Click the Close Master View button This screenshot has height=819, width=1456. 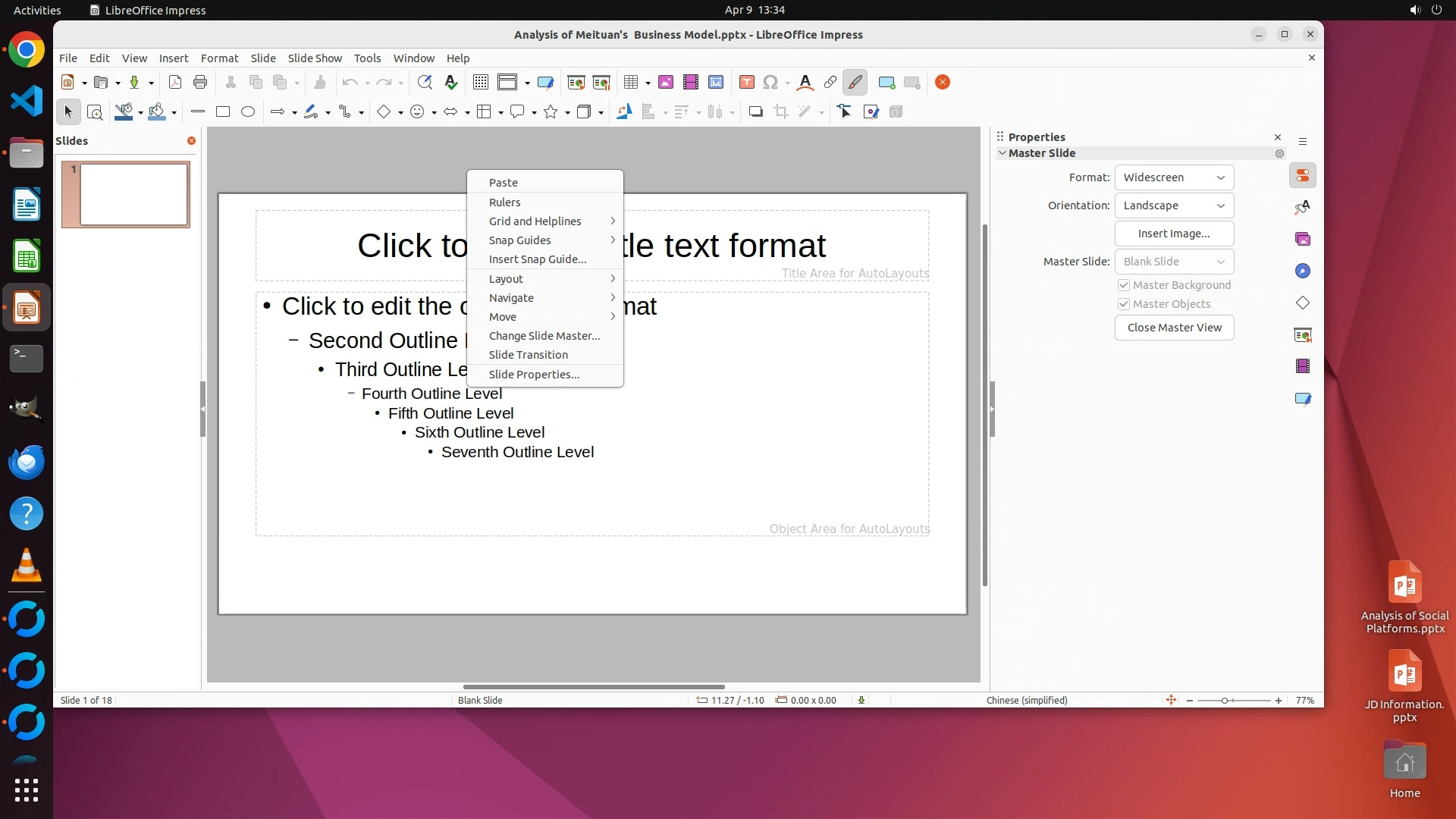click(x=1174, y=328)
